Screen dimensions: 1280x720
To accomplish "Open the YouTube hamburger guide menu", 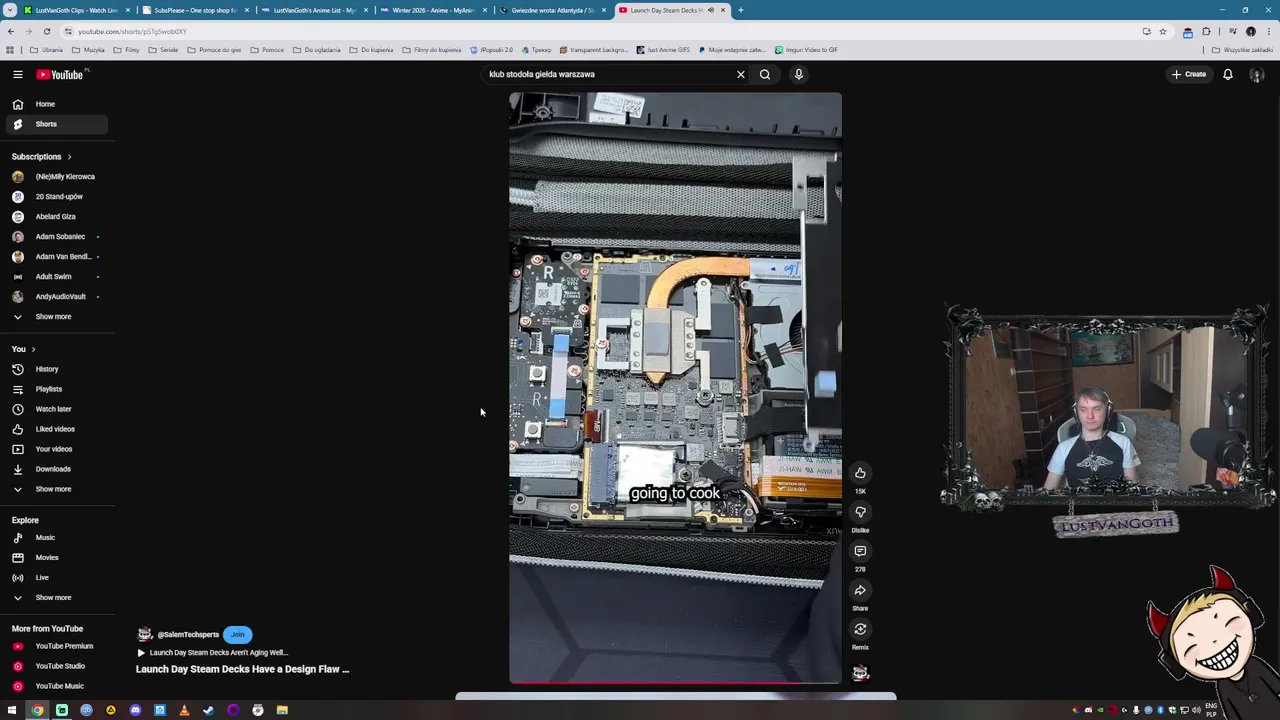I will pyautogui.click(x=17, y=74).
